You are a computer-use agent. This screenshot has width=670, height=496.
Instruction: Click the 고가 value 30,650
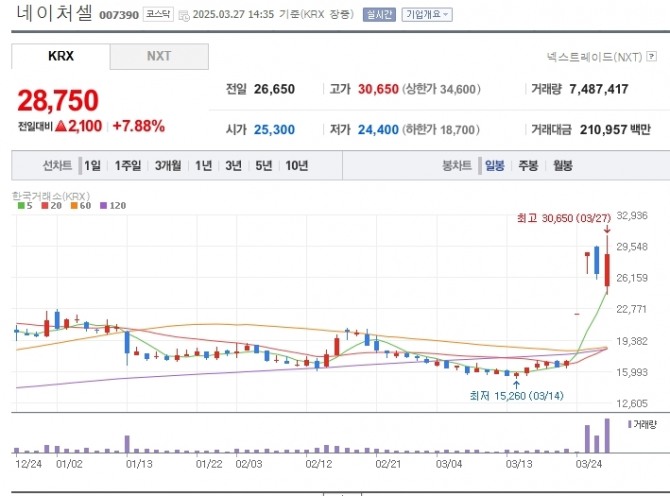pyautogui.click(x=378, y=89)
